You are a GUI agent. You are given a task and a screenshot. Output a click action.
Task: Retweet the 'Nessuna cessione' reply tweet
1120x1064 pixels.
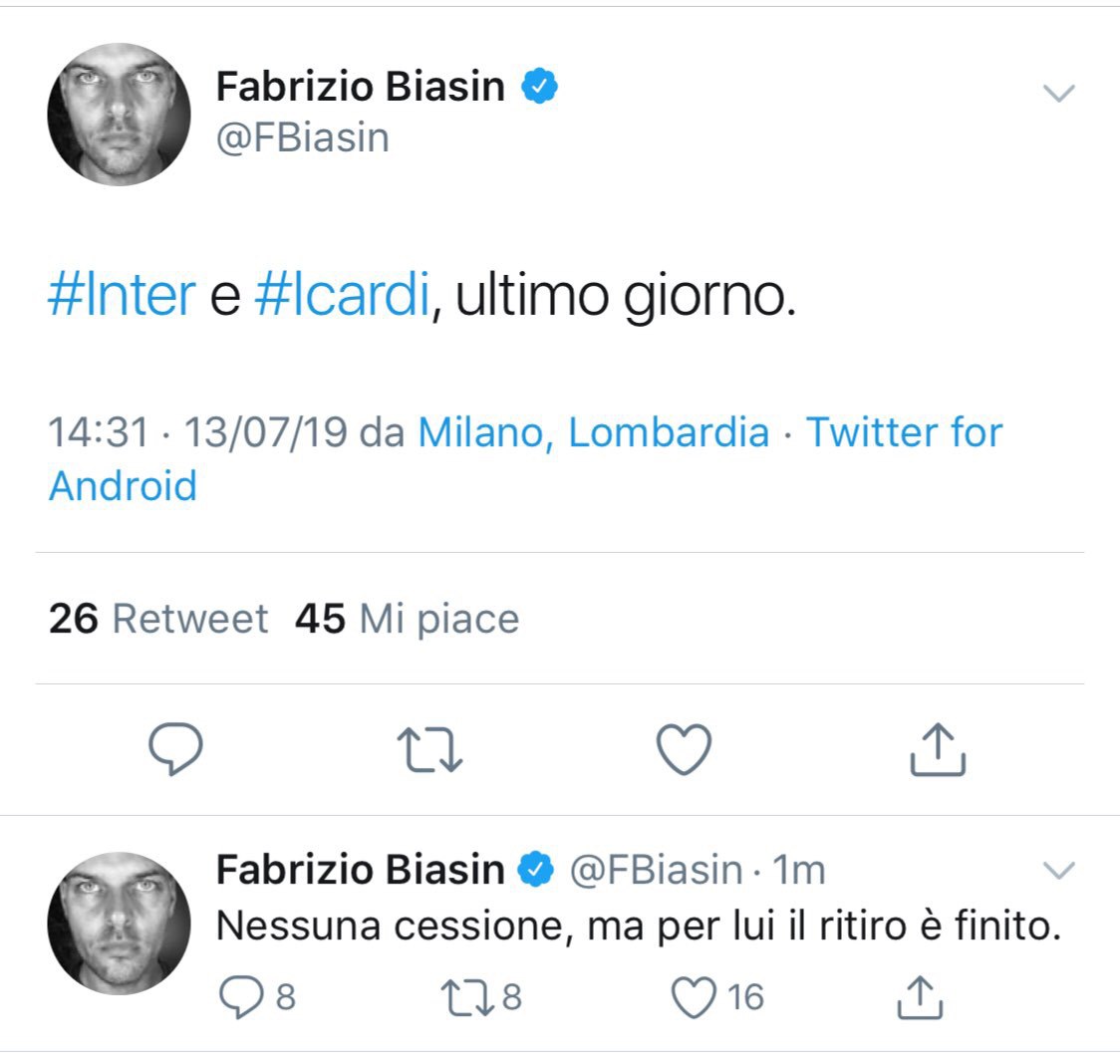[x=468, y=997]
